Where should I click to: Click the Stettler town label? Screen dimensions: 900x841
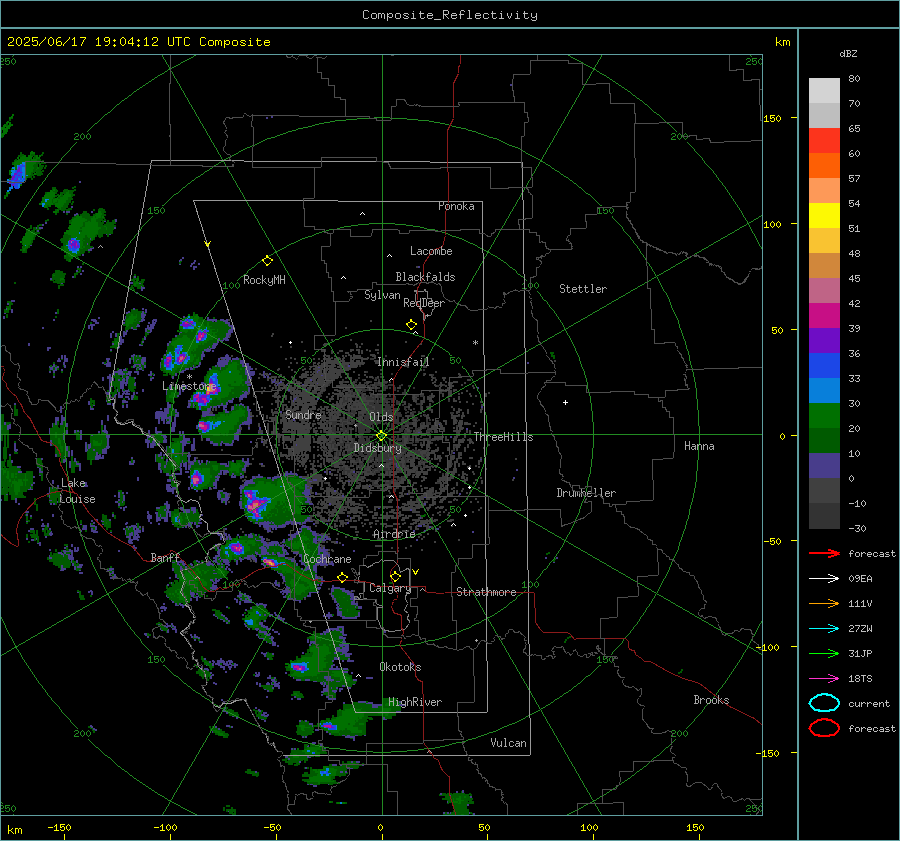point(583,289)
